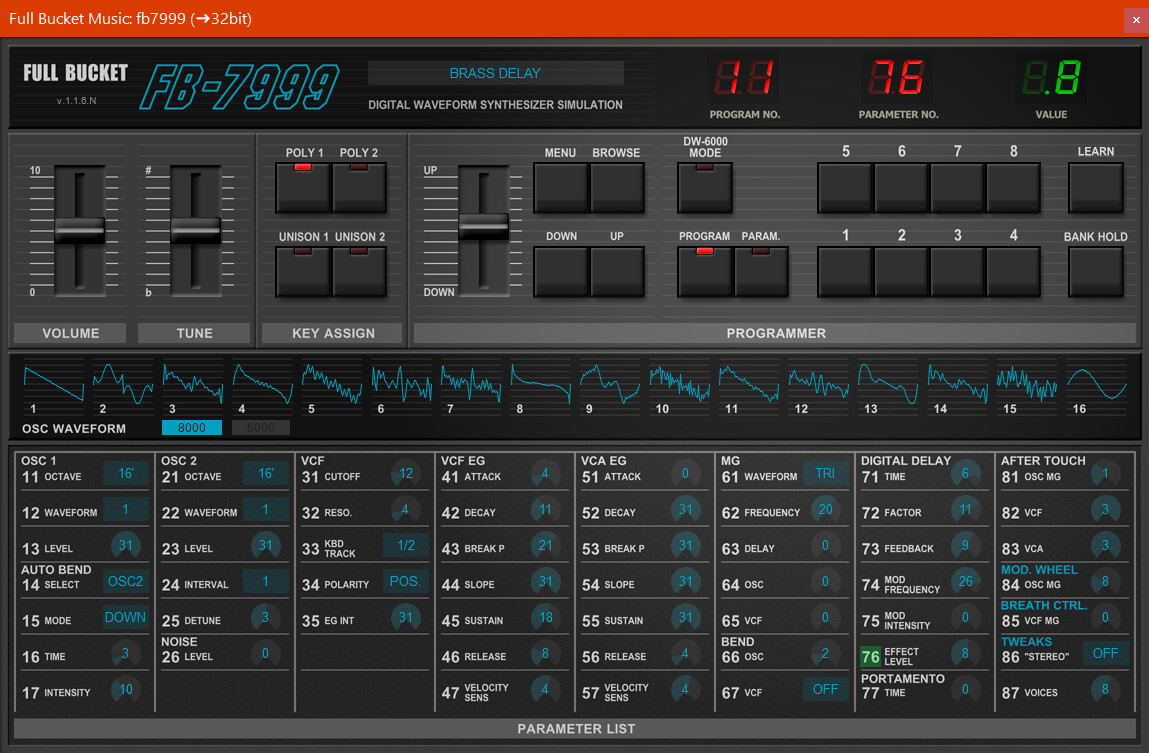Activate the Program select button
1149x753 pixels.
coord(705,272)
